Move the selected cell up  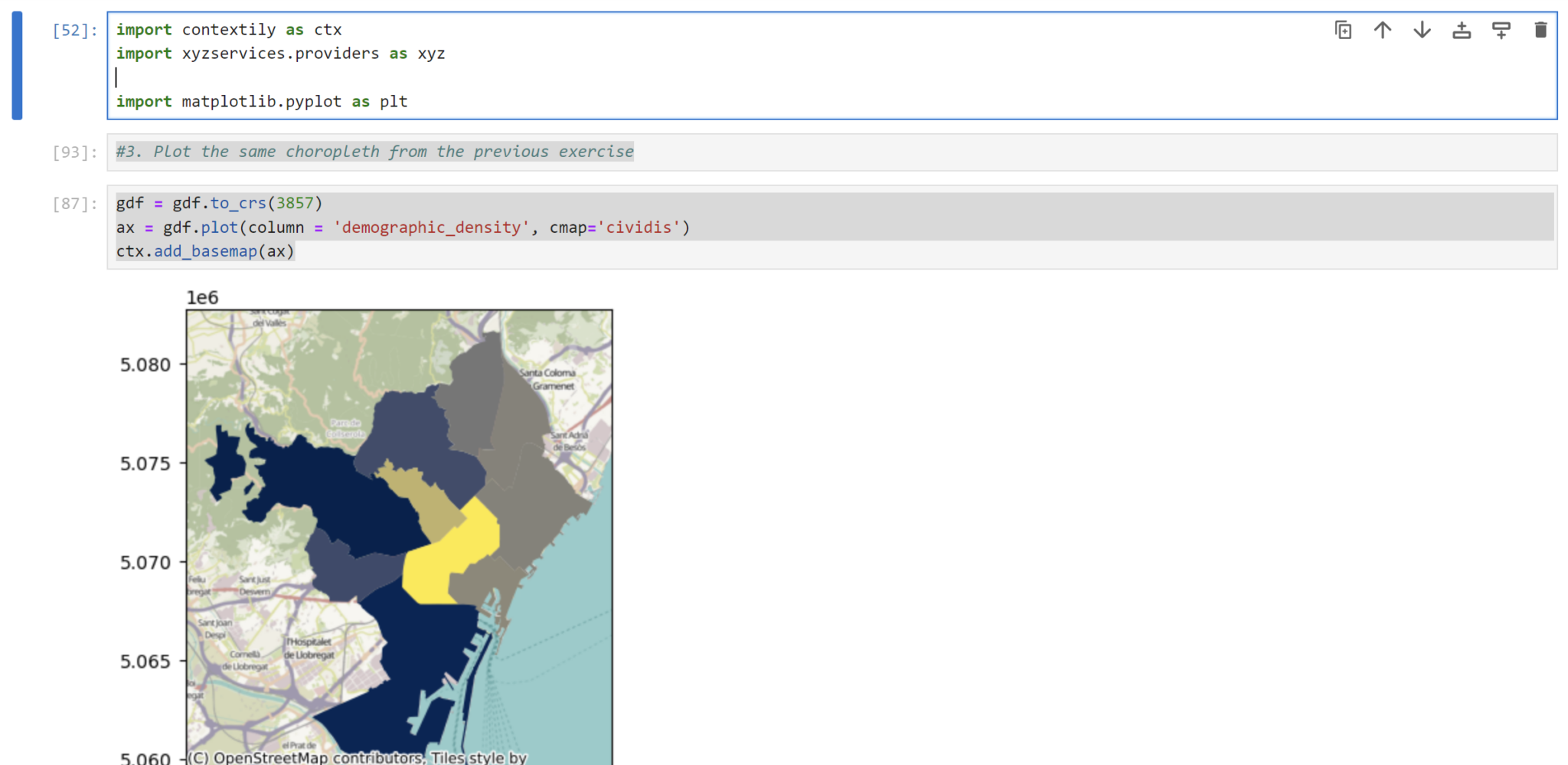pos(1382,30)
